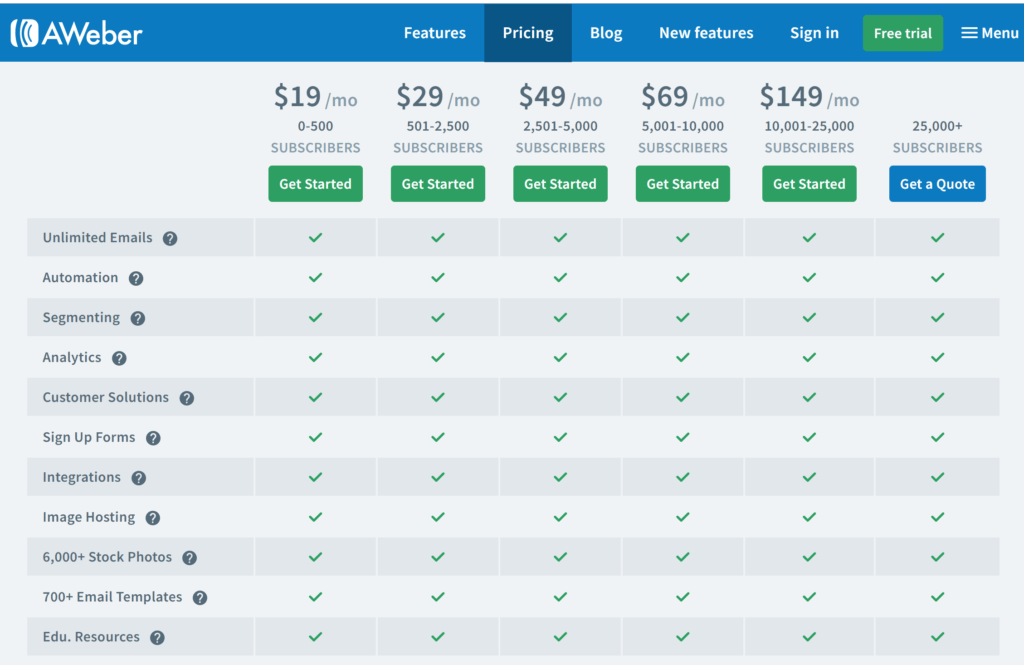Click the 501-2,500 subscribers text

pyautogui.click(x=438, y=137)
